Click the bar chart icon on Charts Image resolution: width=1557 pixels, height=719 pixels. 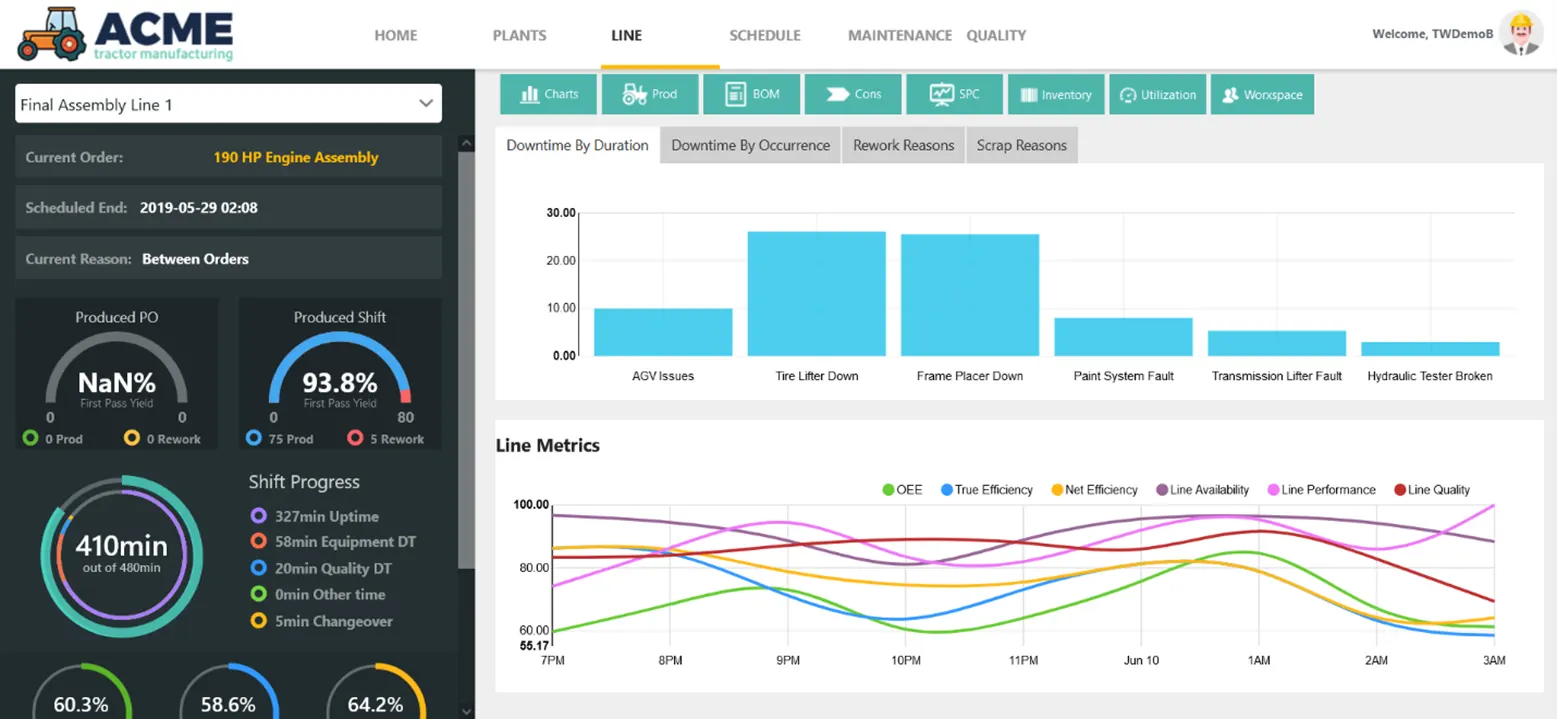point(530,94)
